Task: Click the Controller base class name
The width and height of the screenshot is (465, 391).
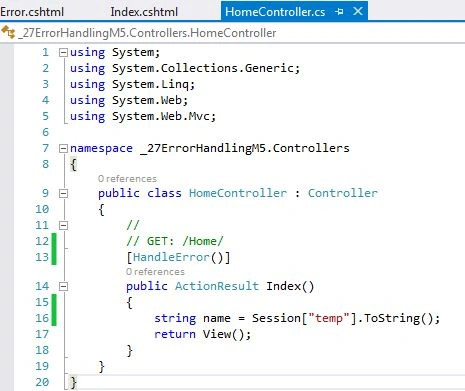Action: [x=343, y=193]
